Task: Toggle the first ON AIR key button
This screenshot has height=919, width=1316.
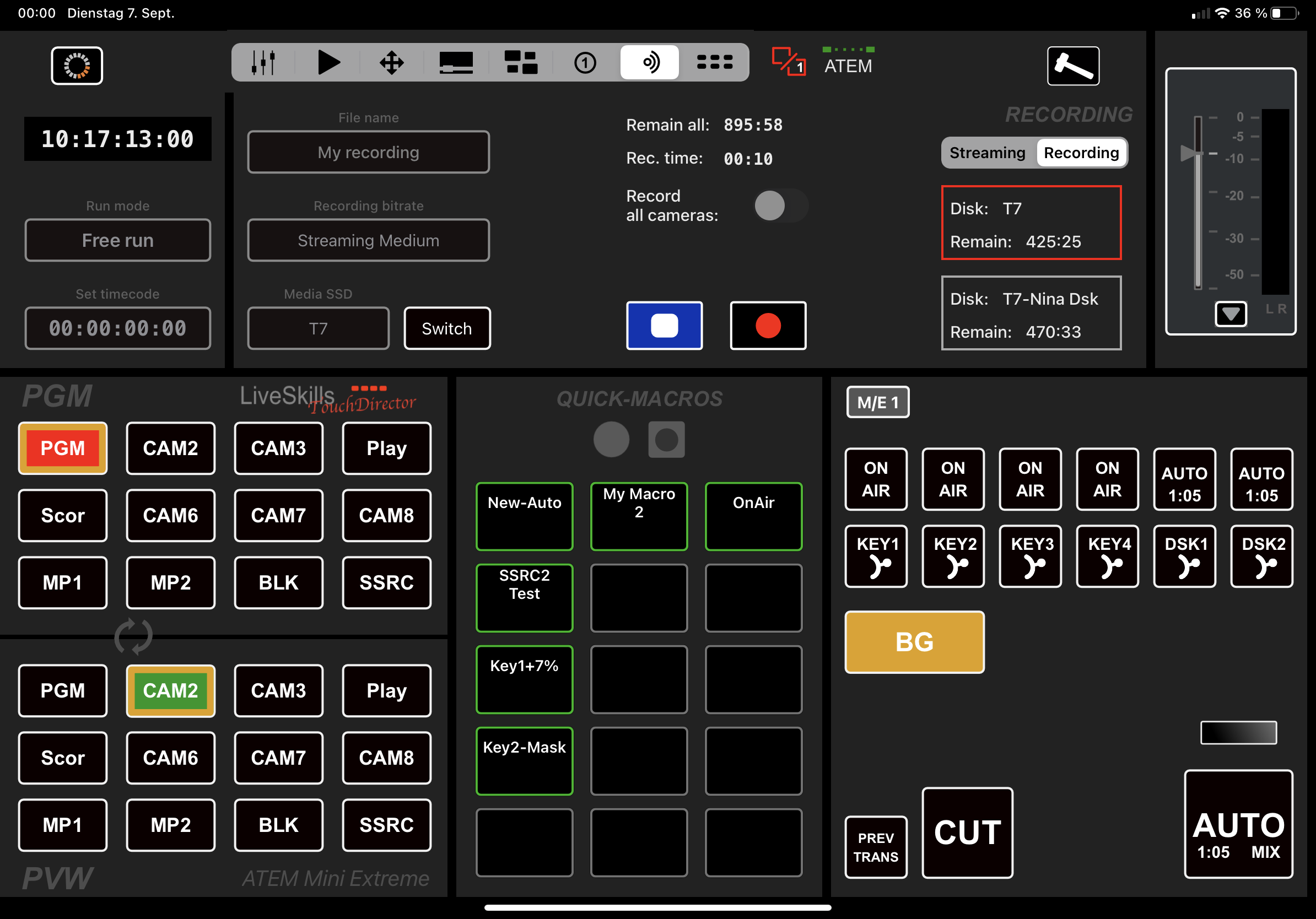Action: [x=876, y=479]
